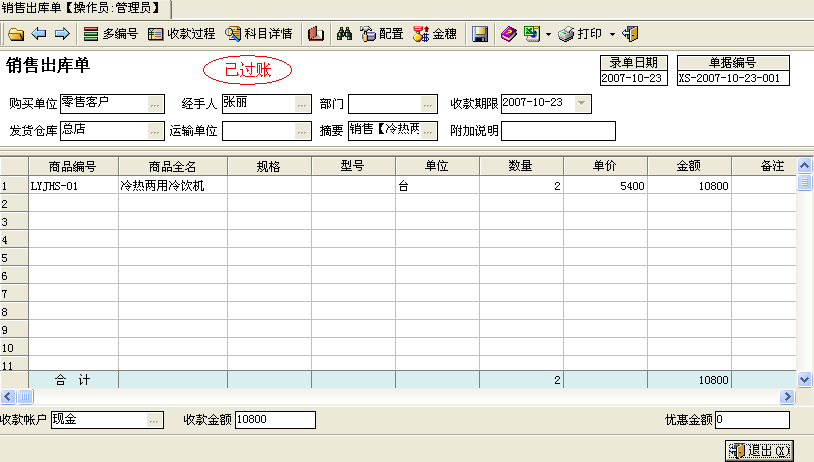The width and height of the screenshot is (814, 462).
Task: Expand the 收款期限 date dropdown
Action: [x=582, y=103]
